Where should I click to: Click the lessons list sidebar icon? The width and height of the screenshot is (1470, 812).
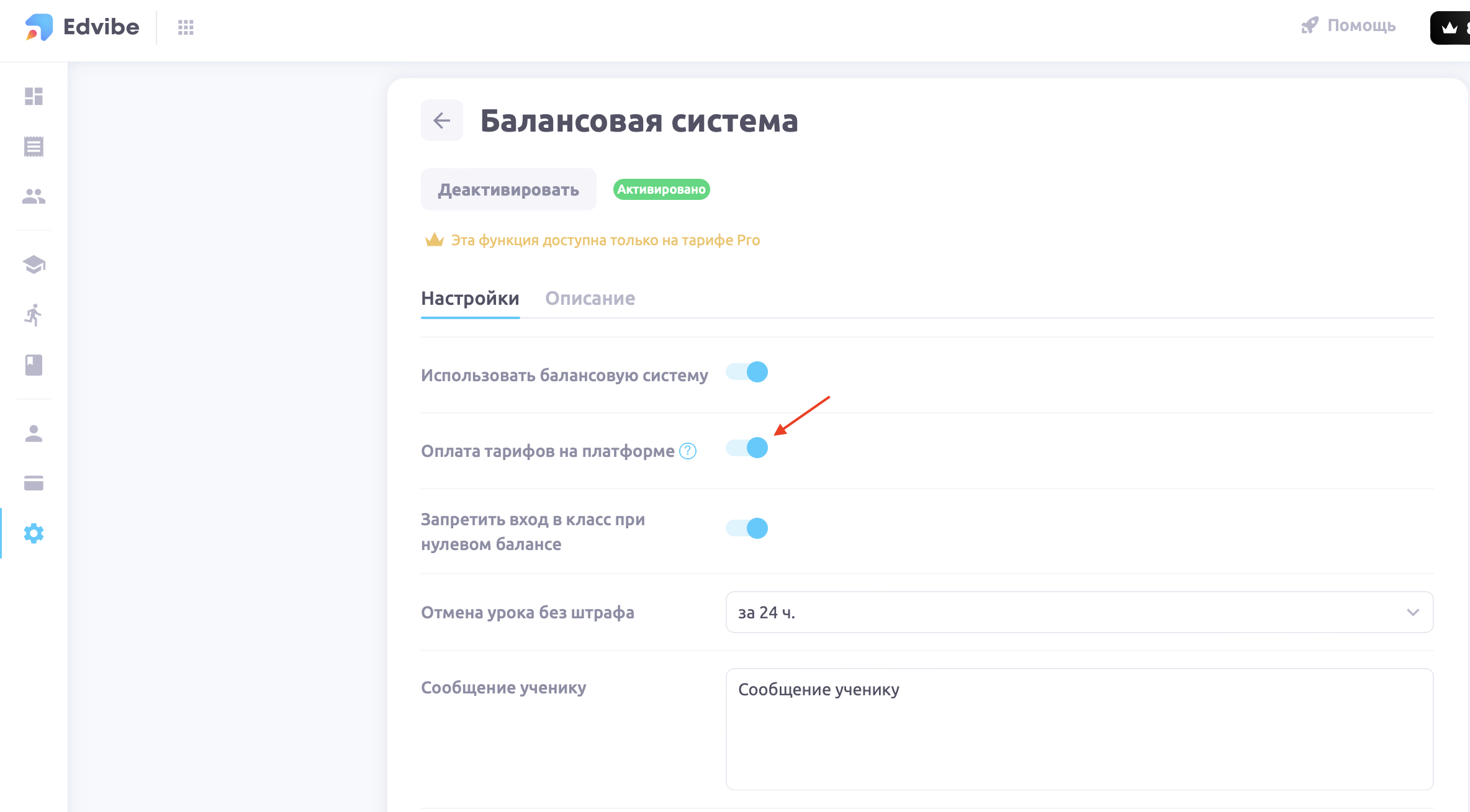pos(34,147)
